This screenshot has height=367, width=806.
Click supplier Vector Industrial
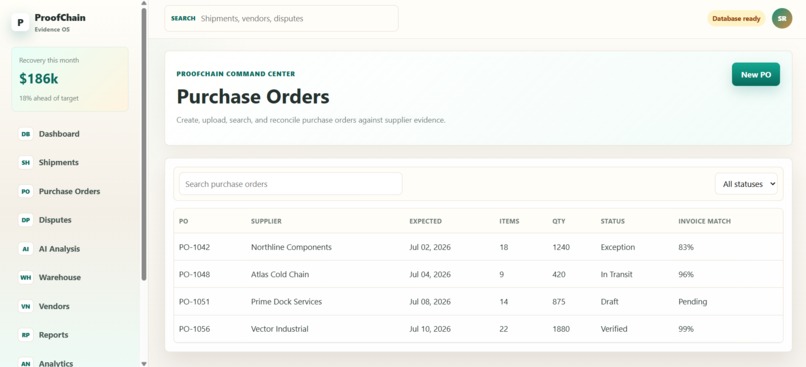click(x=280, y=329)
